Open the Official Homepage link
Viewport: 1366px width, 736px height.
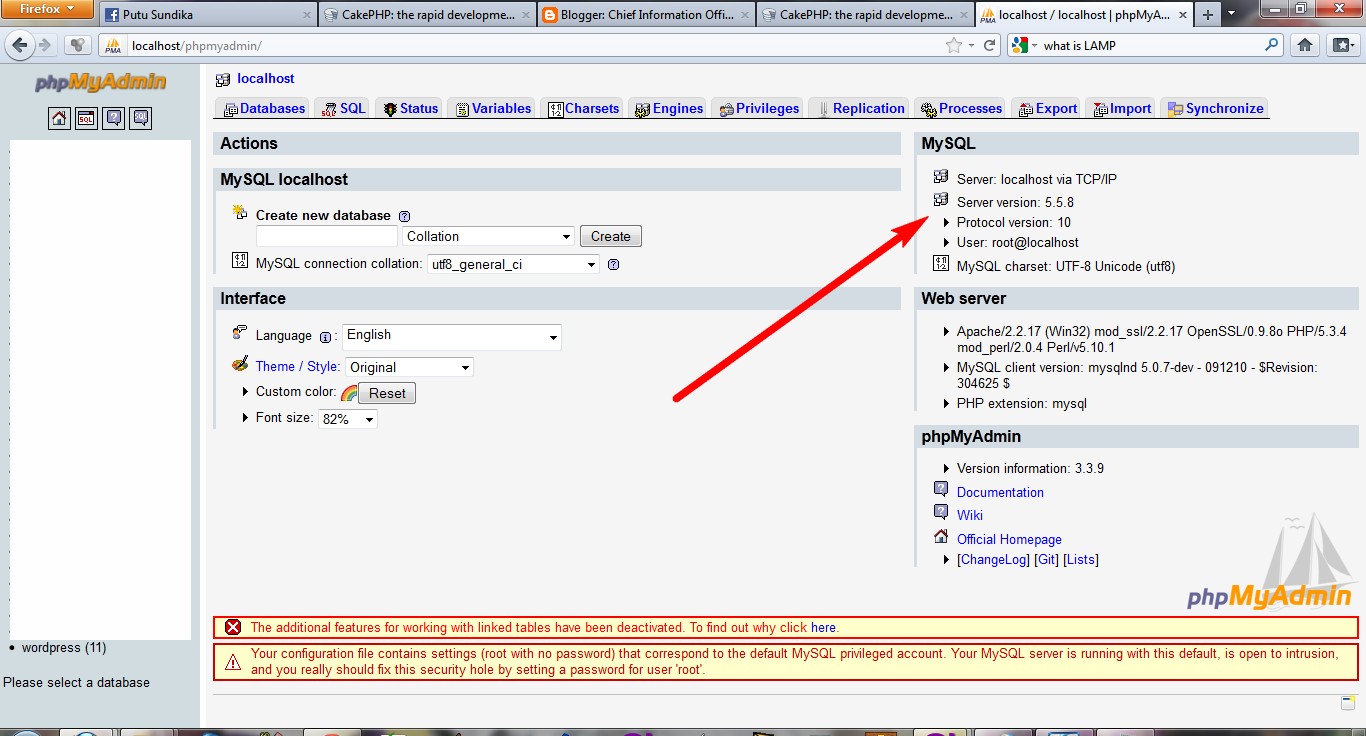point(1009,539)
